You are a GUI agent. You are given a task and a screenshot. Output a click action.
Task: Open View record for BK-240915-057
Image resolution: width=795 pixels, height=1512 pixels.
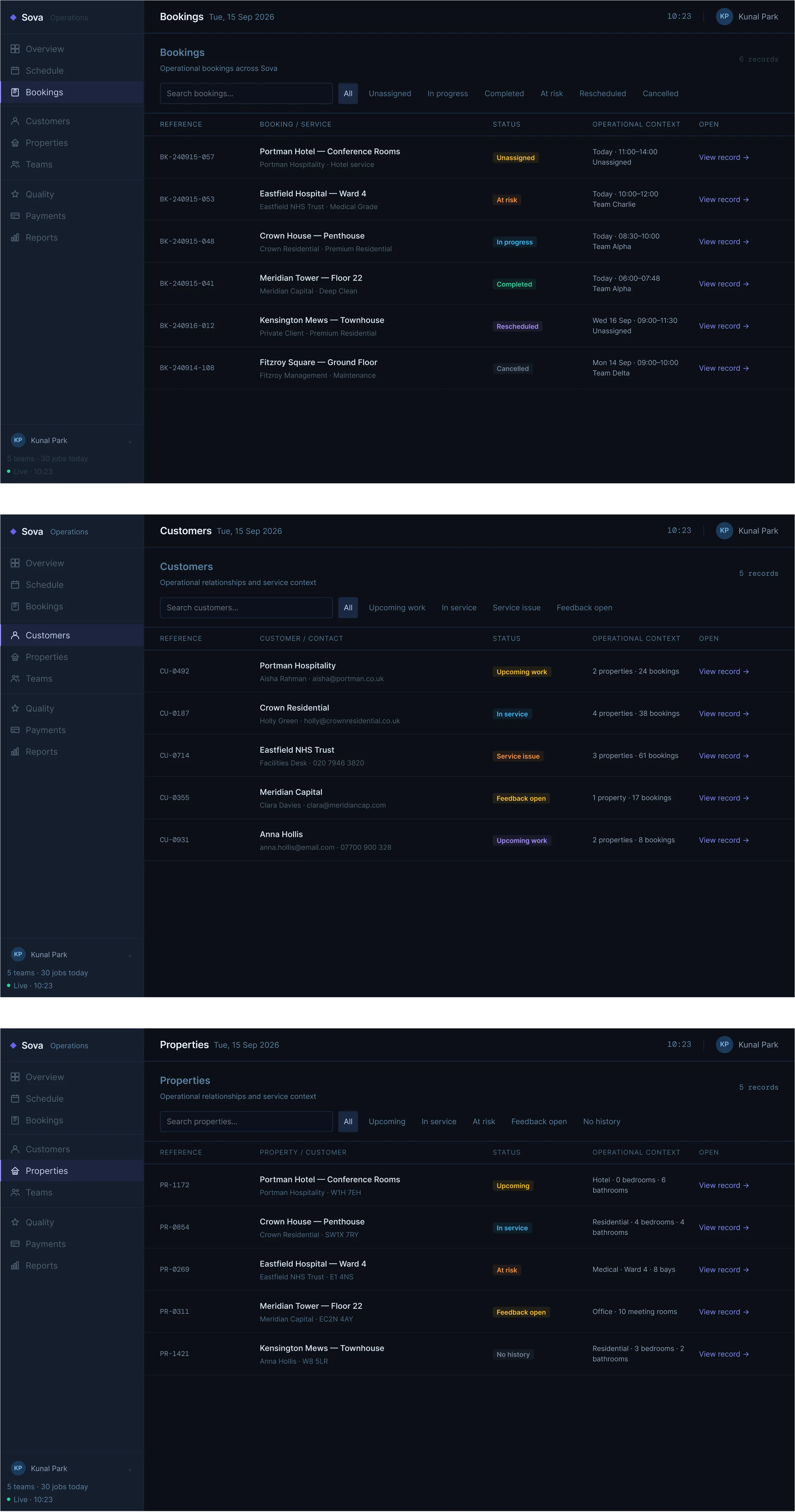coord(723,158)
